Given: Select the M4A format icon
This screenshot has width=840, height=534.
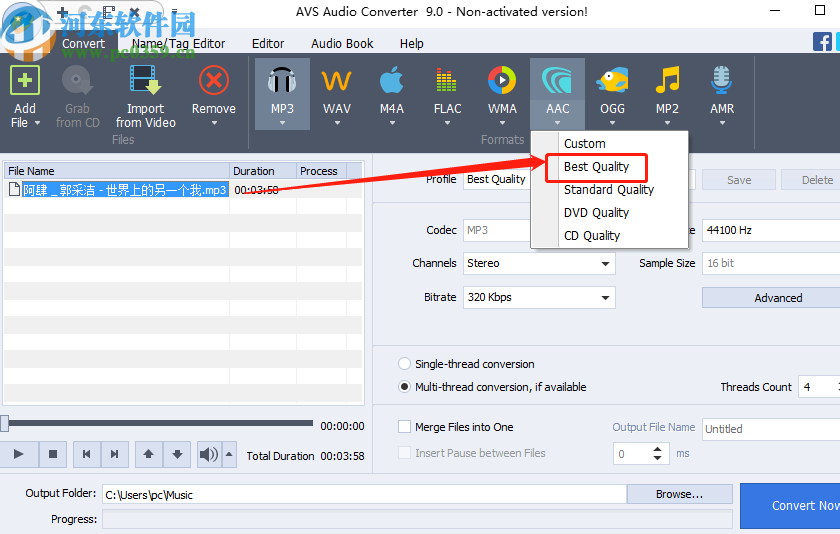Looking at the screenshot, I should tap(392, 81).
